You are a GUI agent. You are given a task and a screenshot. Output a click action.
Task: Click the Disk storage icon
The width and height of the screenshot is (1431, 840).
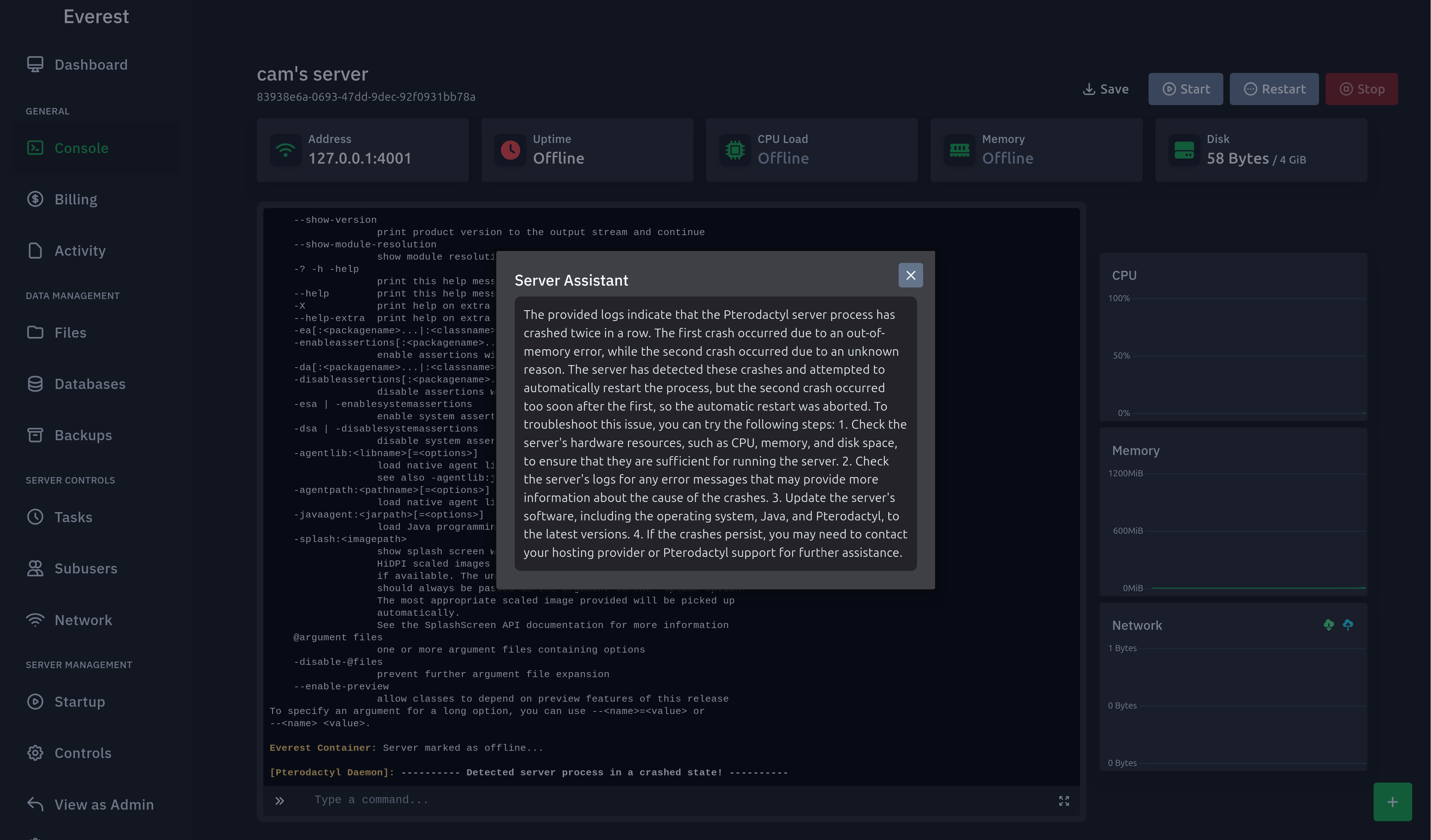pyautogui.click(x=1184, y=150)
